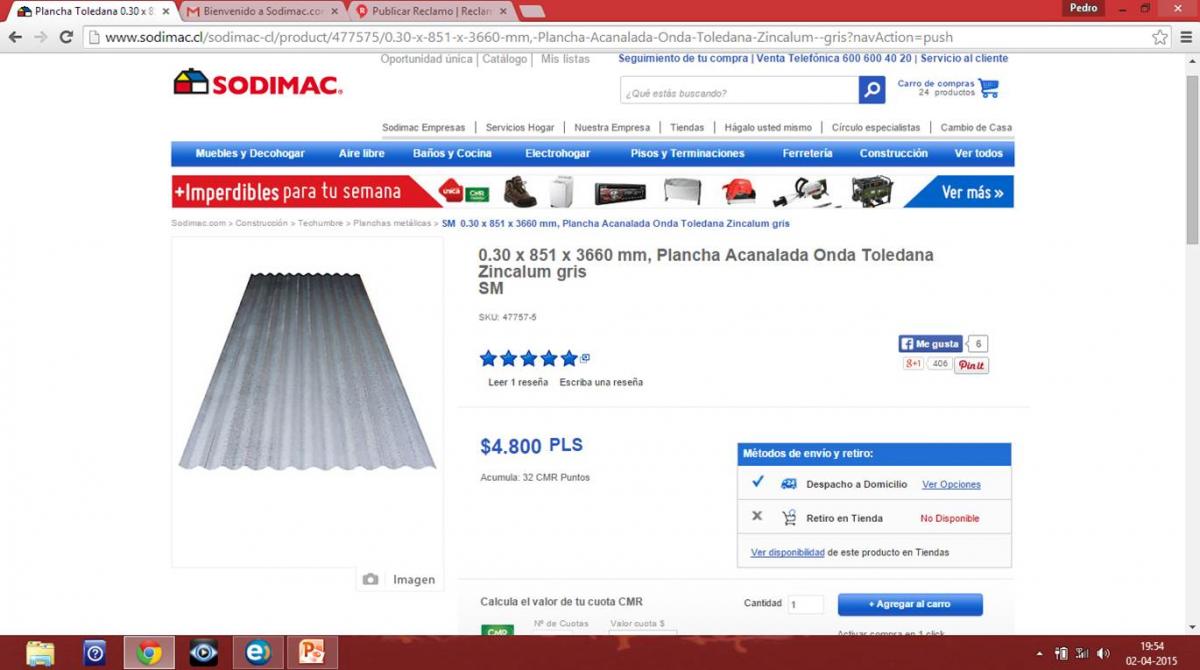The image size is (1200, 670).
Task: Open Electrohogar menu
Action: [x=557, y=154]
